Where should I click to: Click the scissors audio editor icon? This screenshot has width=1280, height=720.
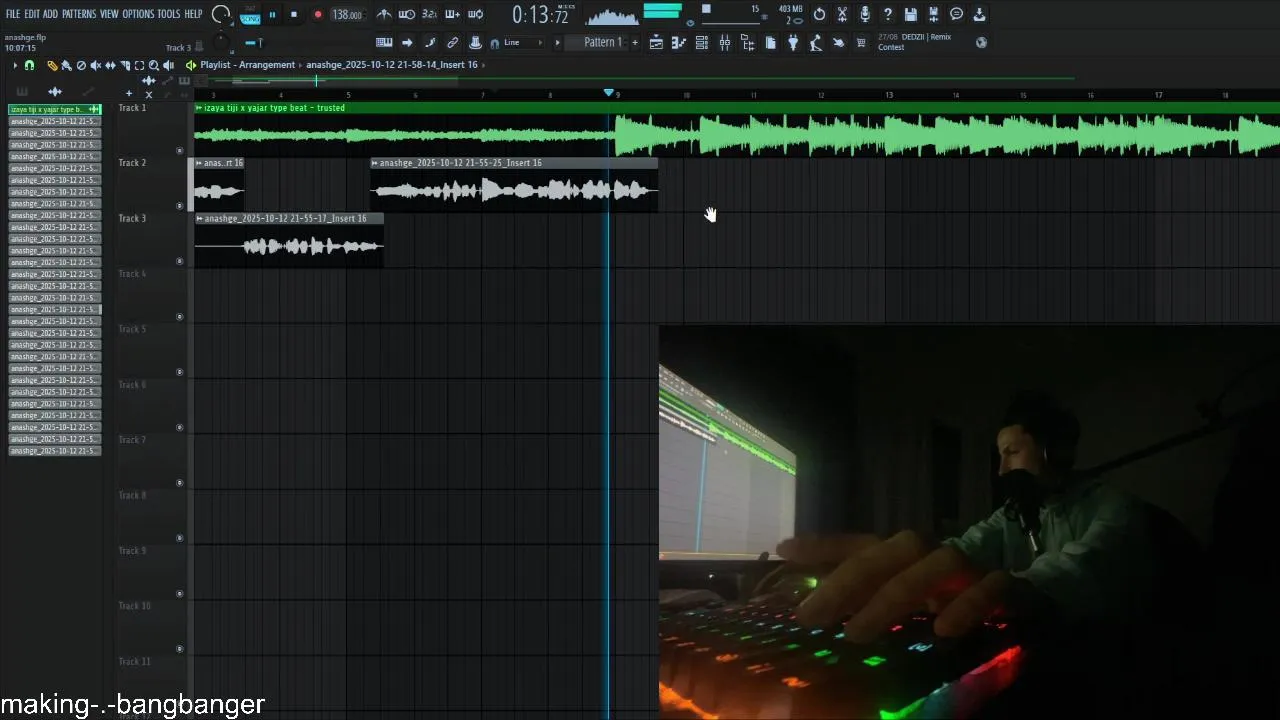842,14
